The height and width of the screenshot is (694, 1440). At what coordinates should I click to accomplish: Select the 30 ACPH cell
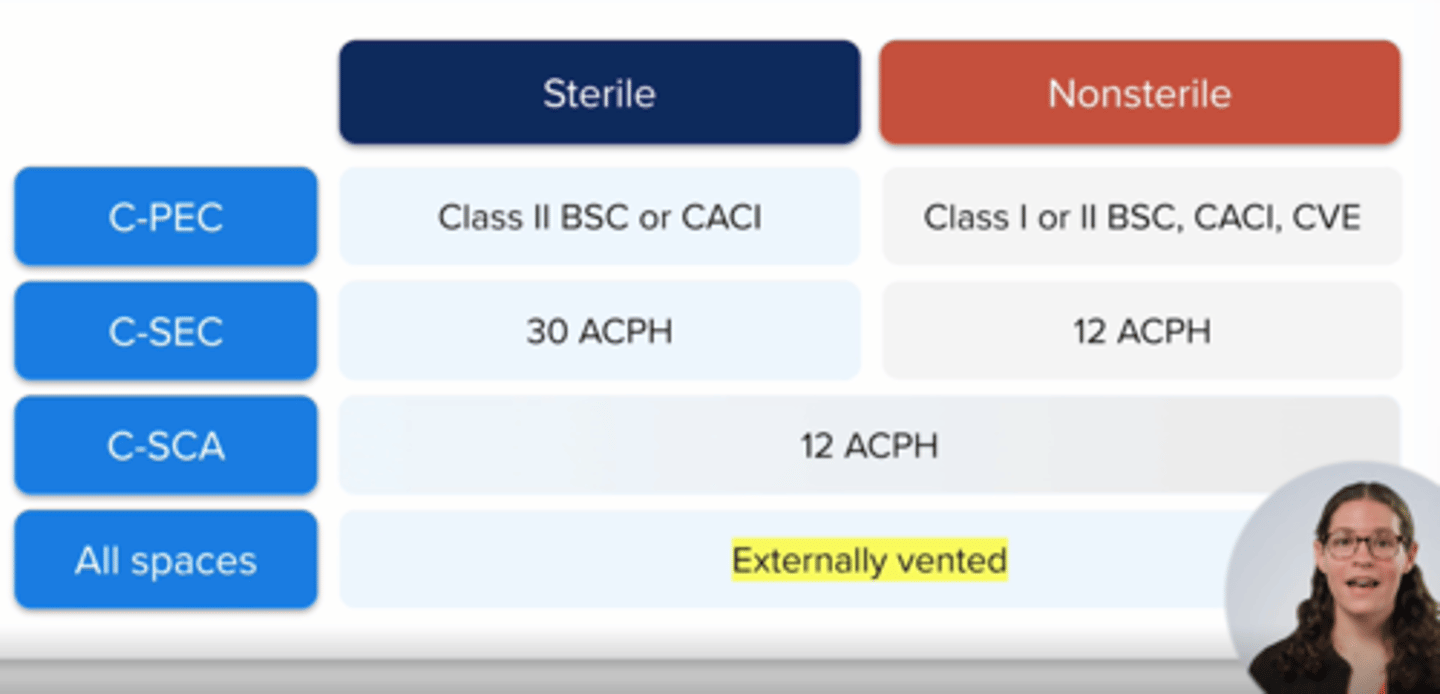click(x=599, y=331)
